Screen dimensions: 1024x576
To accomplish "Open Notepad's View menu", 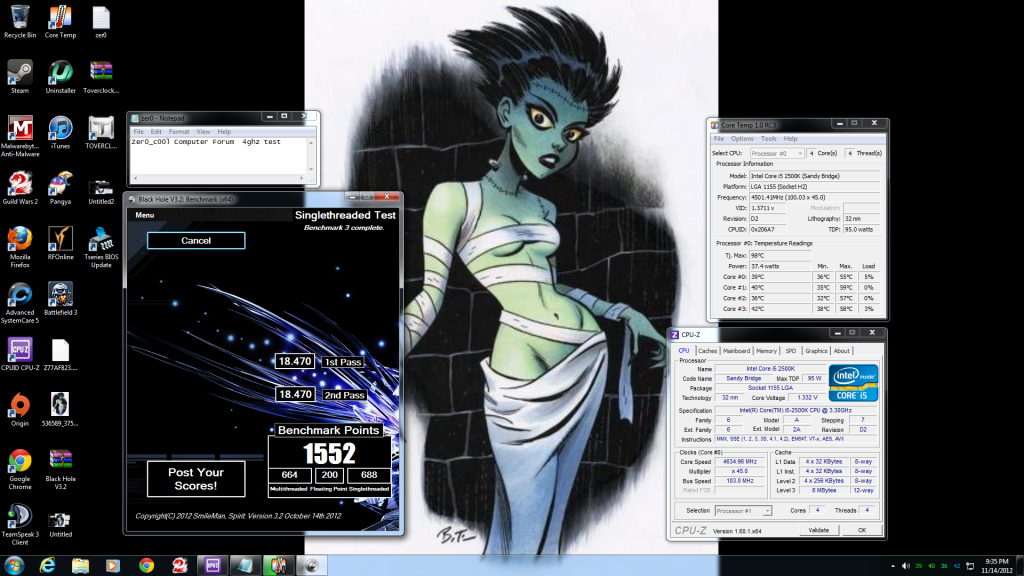I will 203,132.
